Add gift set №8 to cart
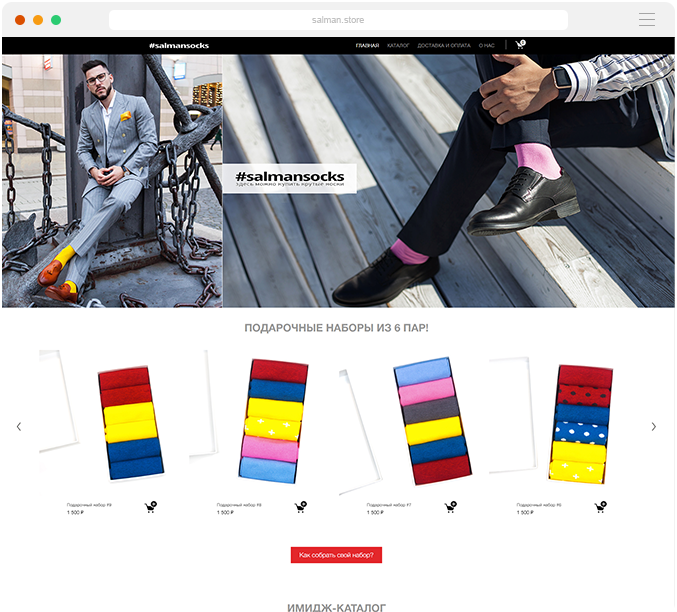This screenshot has height=612, width=677. (x=301, y=507)
